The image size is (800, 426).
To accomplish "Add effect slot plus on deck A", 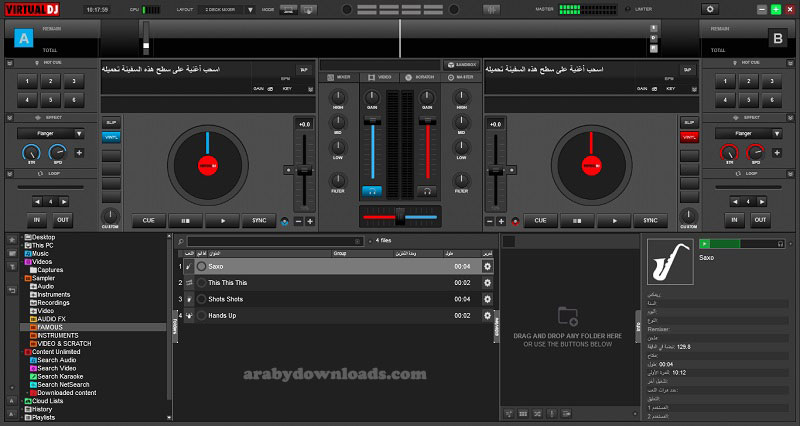I will pos(79,153).
